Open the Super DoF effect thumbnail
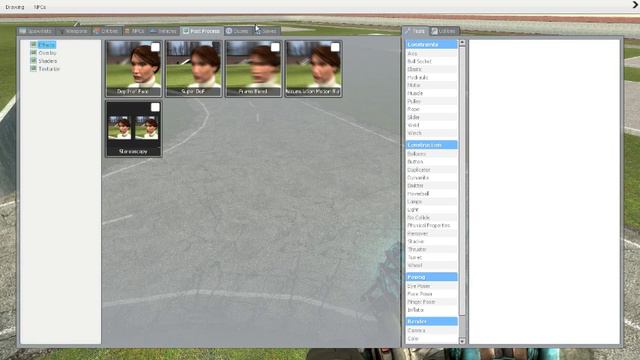This screenshot has width=640, height=360. coord(193,69)
